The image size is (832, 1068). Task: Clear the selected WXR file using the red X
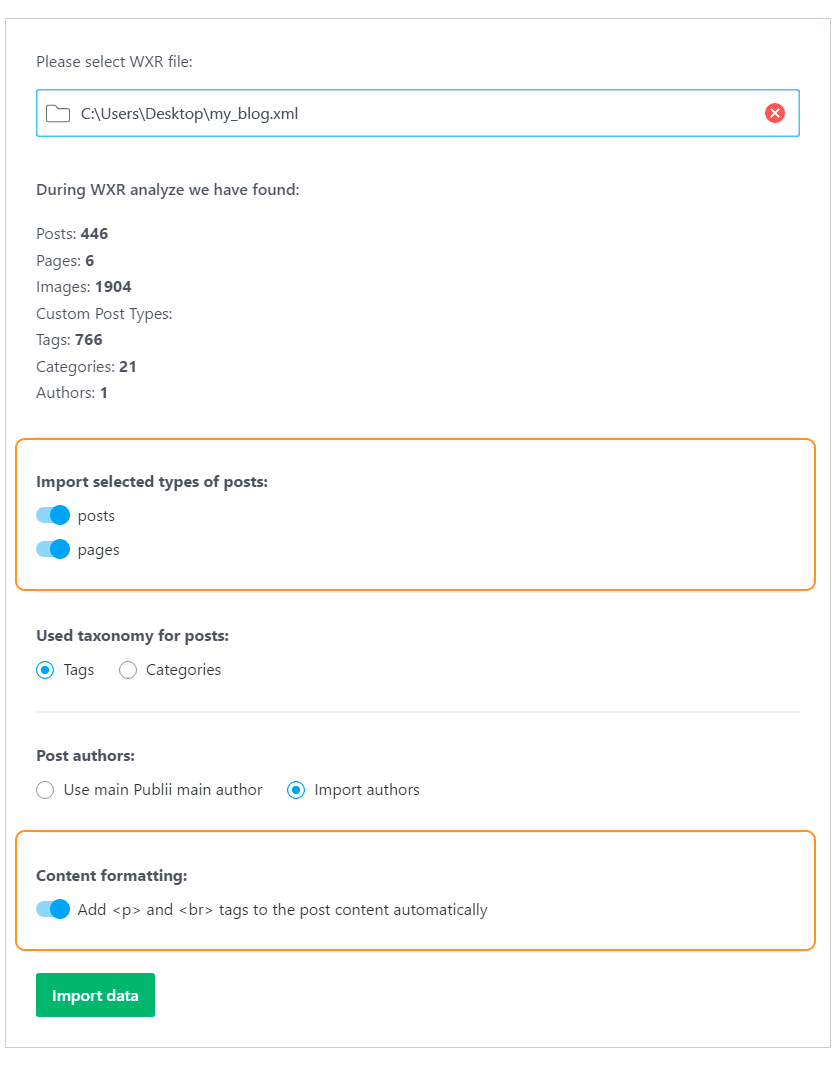click(x=775, y=112)
